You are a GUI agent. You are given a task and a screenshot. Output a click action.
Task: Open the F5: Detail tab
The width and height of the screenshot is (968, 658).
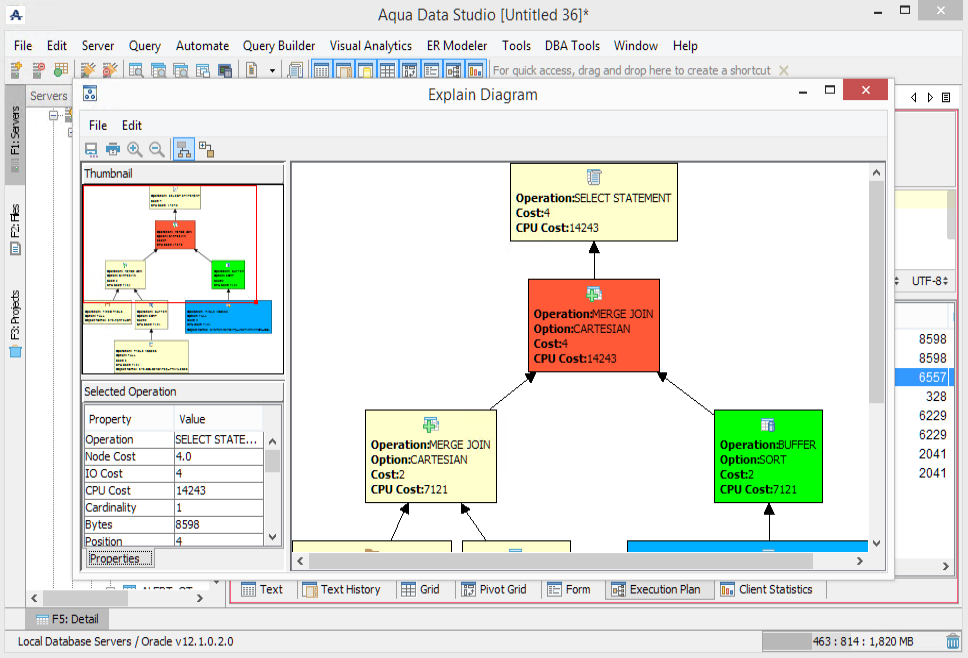pos(67,619)
